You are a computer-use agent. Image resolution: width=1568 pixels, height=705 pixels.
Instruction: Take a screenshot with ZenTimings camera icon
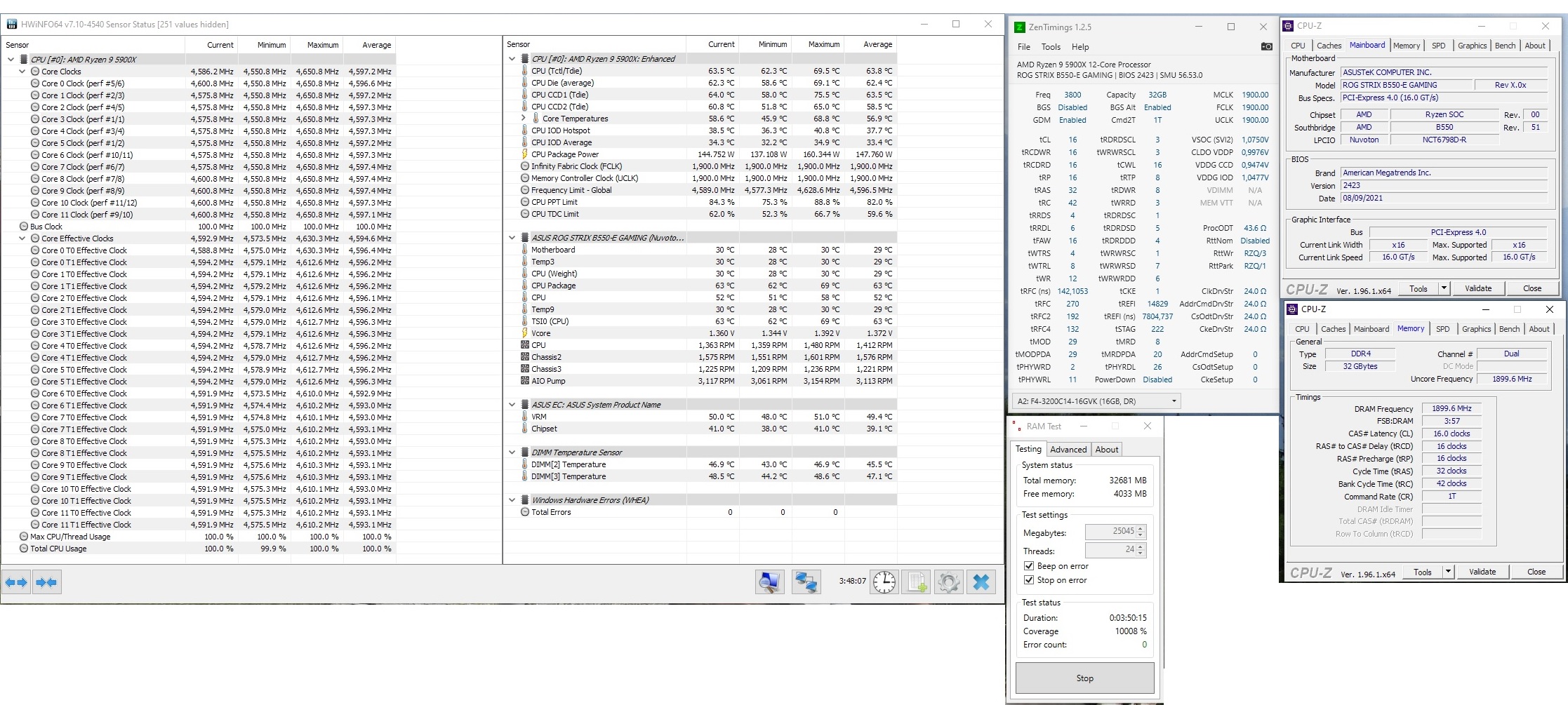1266,46
